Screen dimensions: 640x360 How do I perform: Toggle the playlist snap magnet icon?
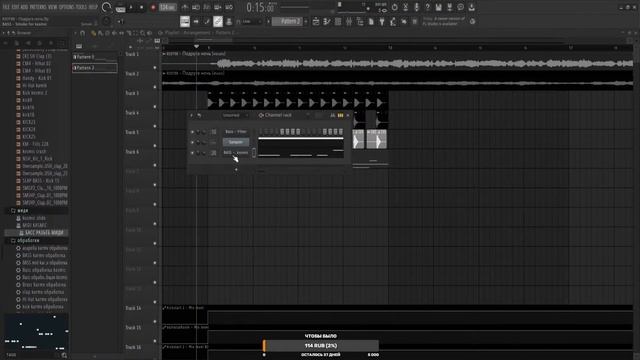[x=83, y=33]
